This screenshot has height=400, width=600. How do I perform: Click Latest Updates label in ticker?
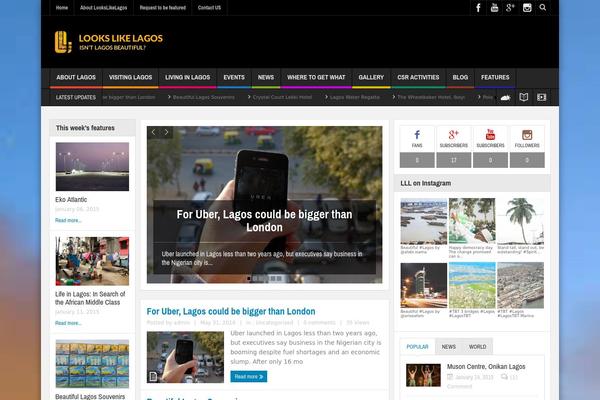76,98
